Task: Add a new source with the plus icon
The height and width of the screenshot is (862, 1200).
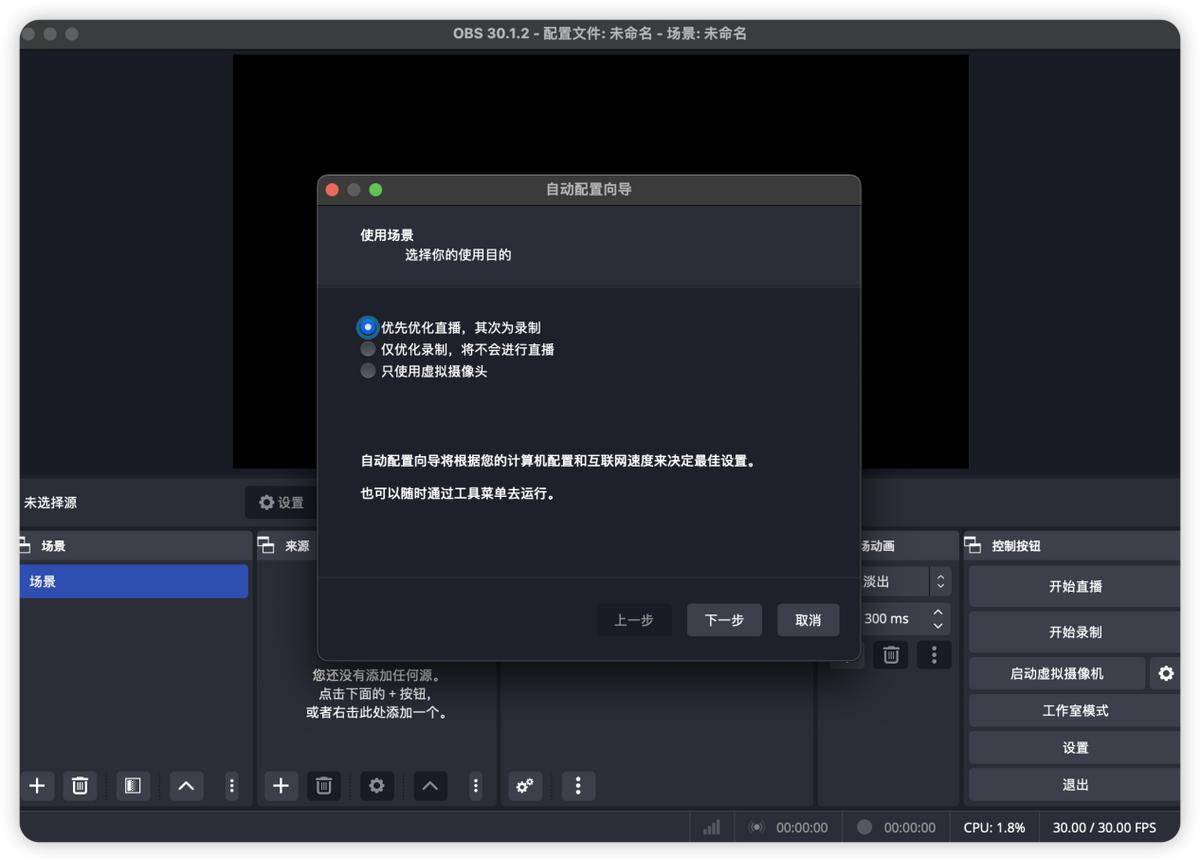Action: point(280,786)
